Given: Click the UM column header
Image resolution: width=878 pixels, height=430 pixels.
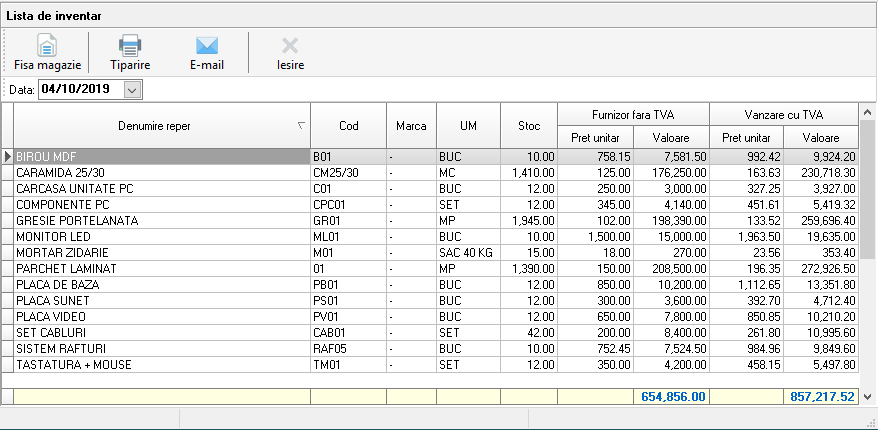Looking at the screenshot, I should point(468,126).
